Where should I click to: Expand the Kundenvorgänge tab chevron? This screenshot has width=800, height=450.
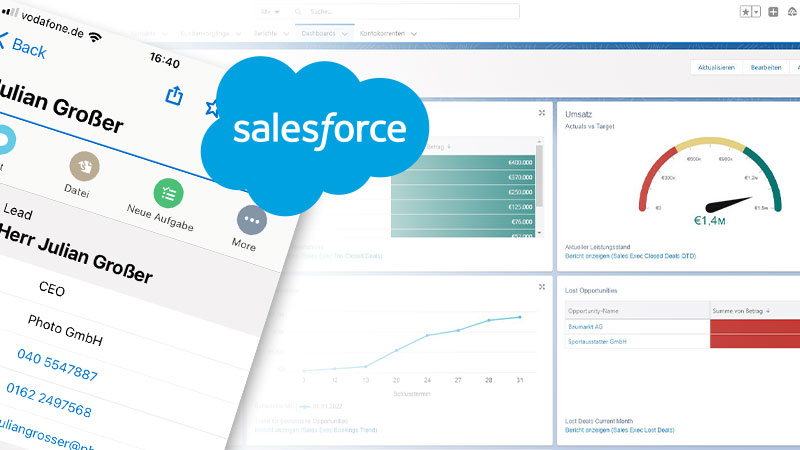pyautogui.click(x=238, y=34)
